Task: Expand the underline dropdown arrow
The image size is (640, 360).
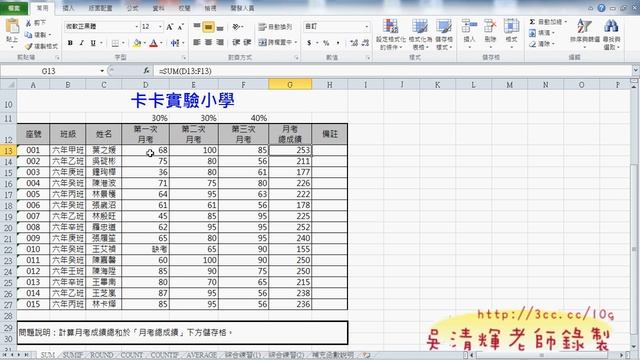Action: click(101, 43)
